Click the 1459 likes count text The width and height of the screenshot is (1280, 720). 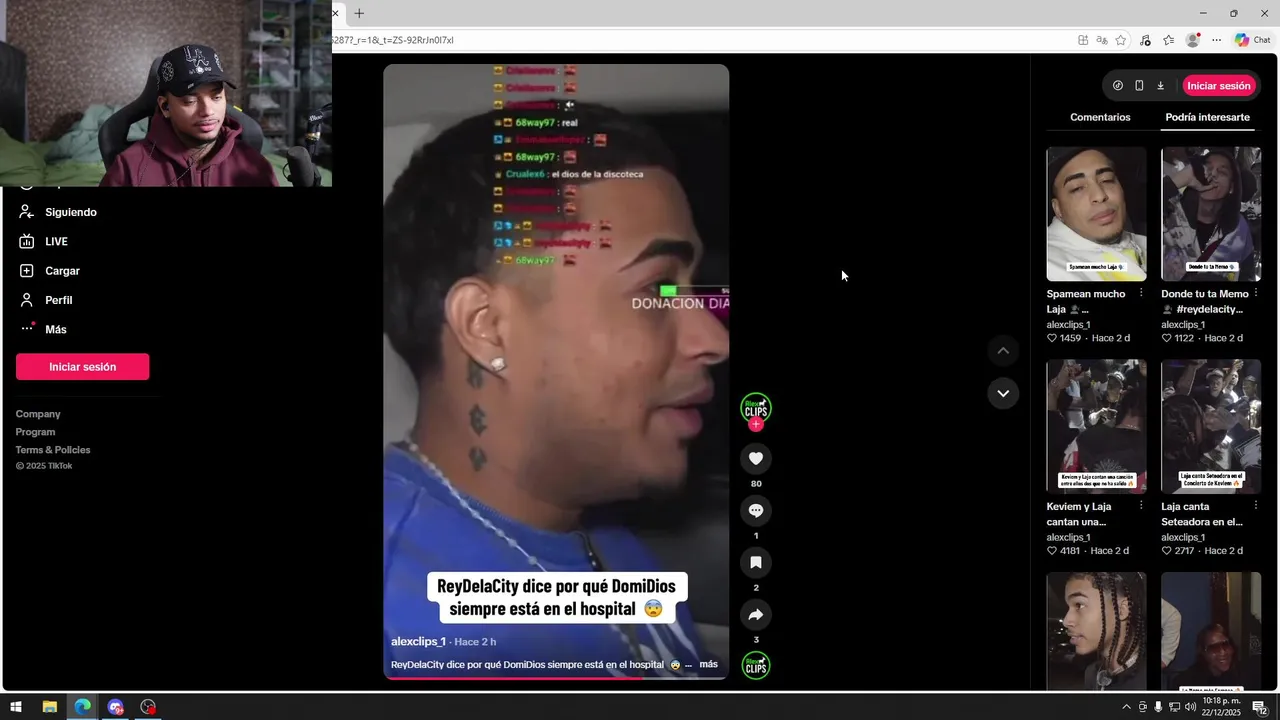pyautogui.click(x=1070, y=338)
